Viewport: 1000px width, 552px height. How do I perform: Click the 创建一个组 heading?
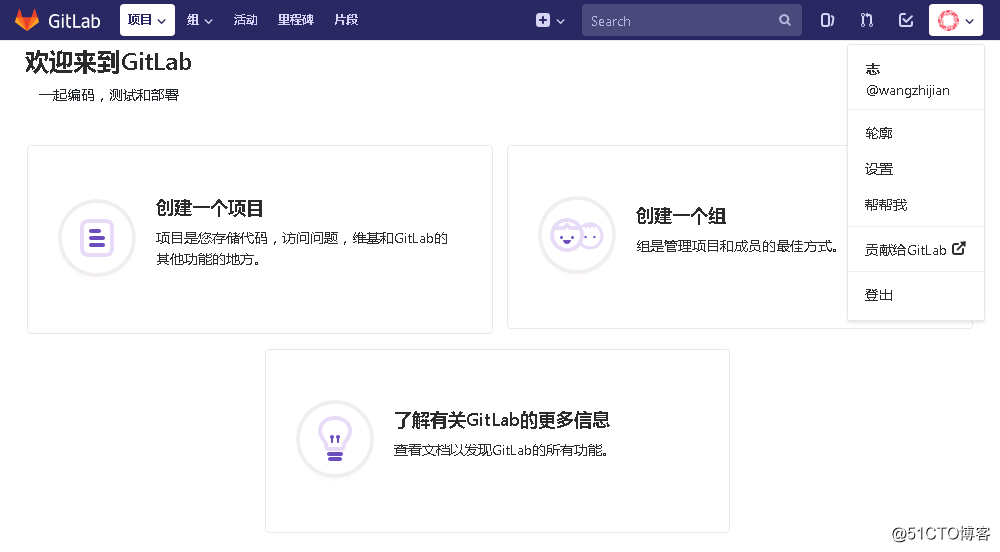(x=681, y=216)
